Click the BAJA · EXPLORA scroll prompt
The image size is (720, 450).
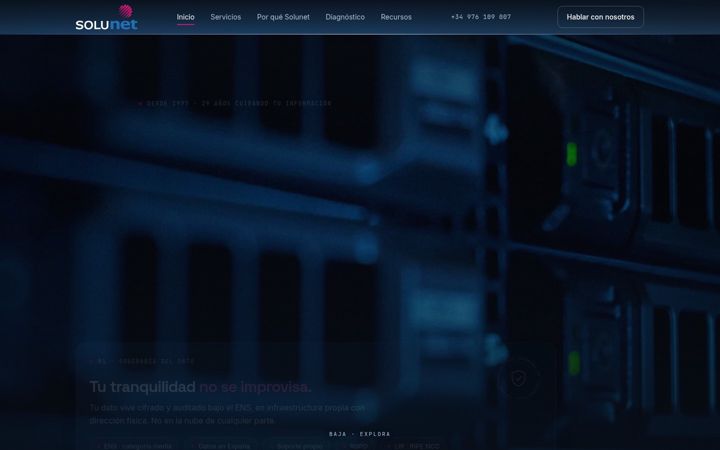click(360, 434)
